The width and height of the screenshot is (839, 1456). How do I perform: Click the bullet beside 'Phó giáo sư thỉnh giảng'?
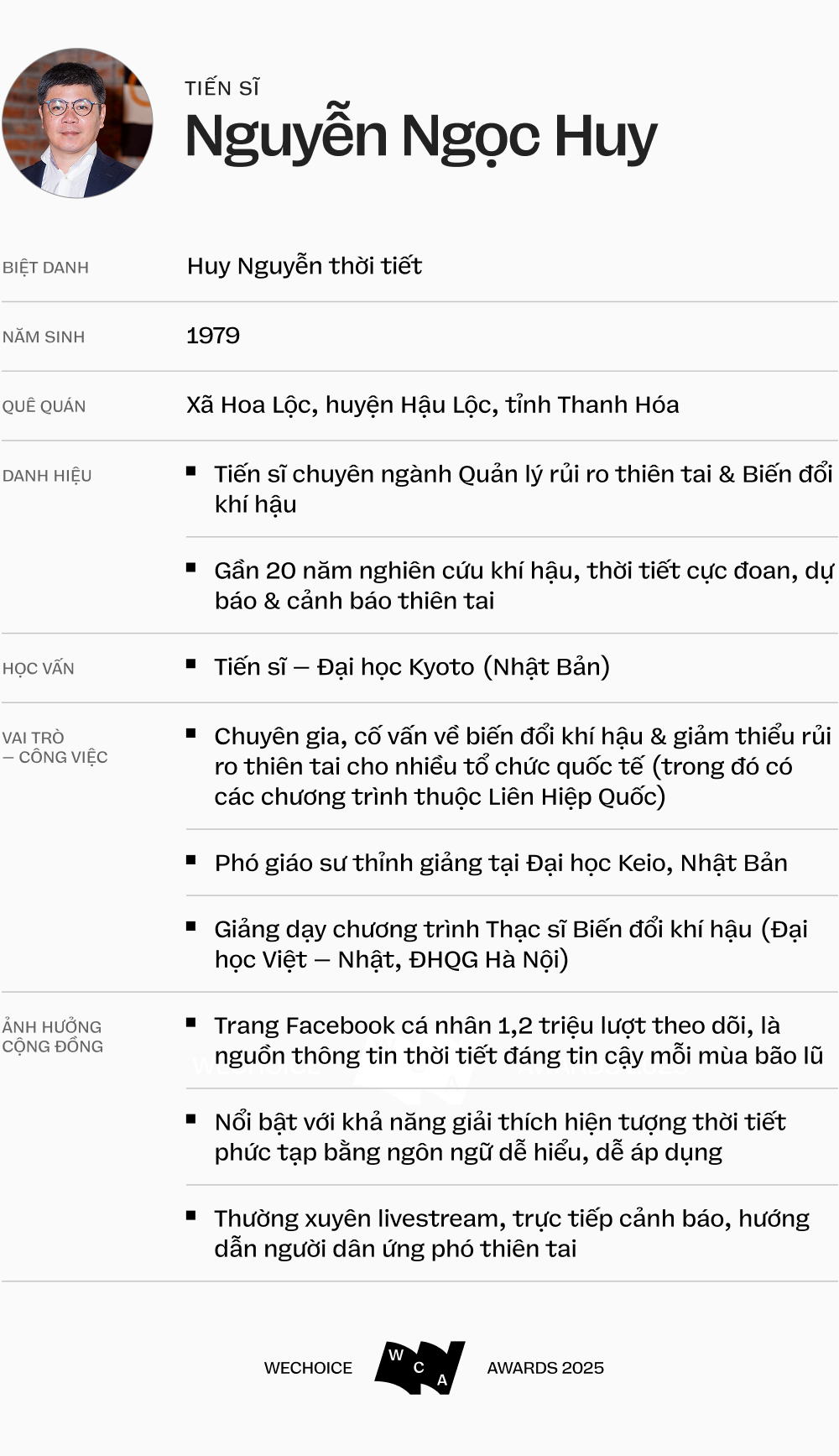pos(191,861)
